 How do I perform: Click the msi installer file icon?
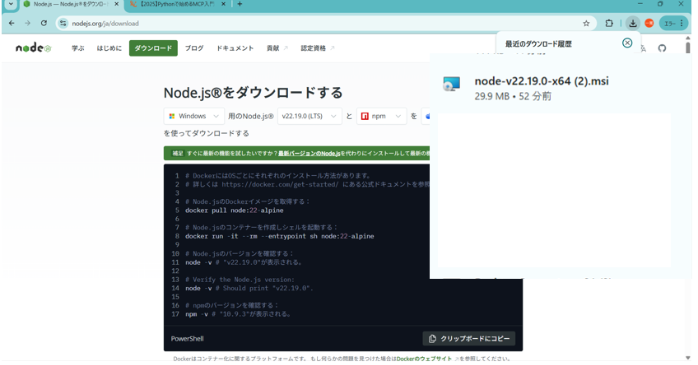point(451,84)
